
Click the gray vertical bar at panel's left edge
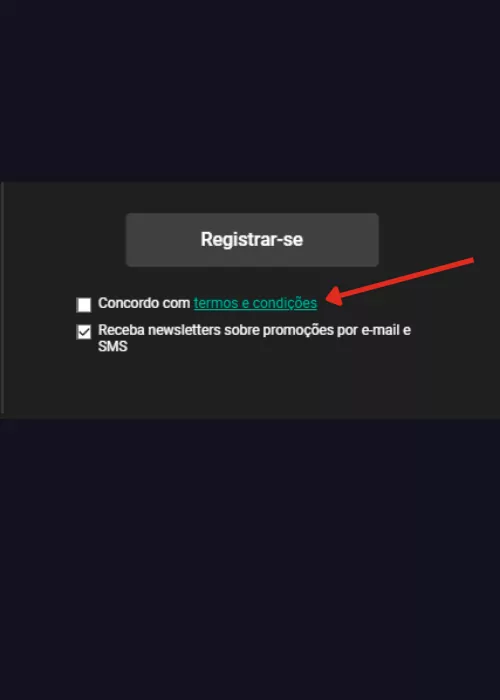click(x=2, y=298)
